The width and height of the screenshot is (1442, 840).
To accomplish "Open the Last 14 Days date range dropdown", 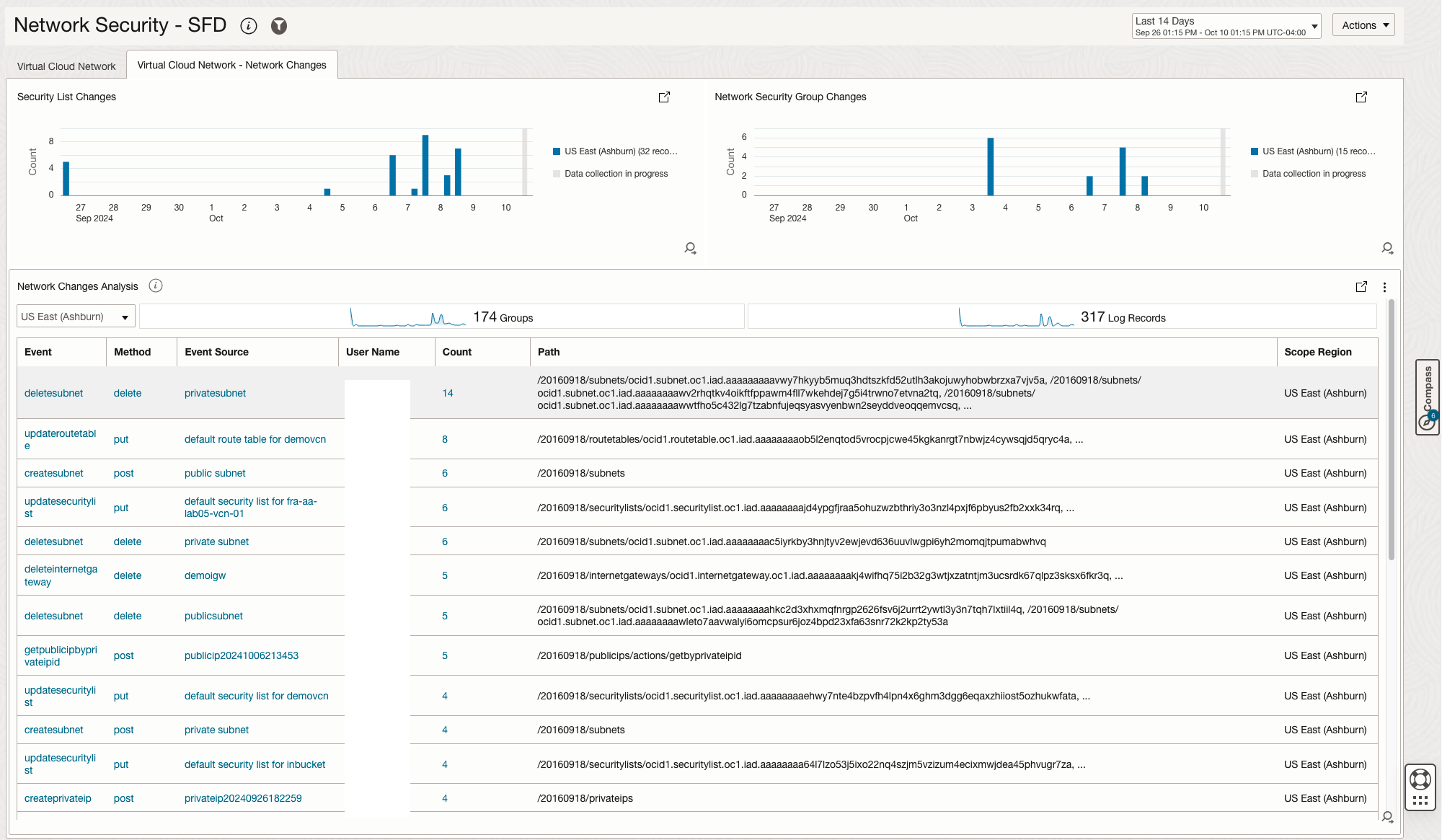I will (x=1226, y=25).
